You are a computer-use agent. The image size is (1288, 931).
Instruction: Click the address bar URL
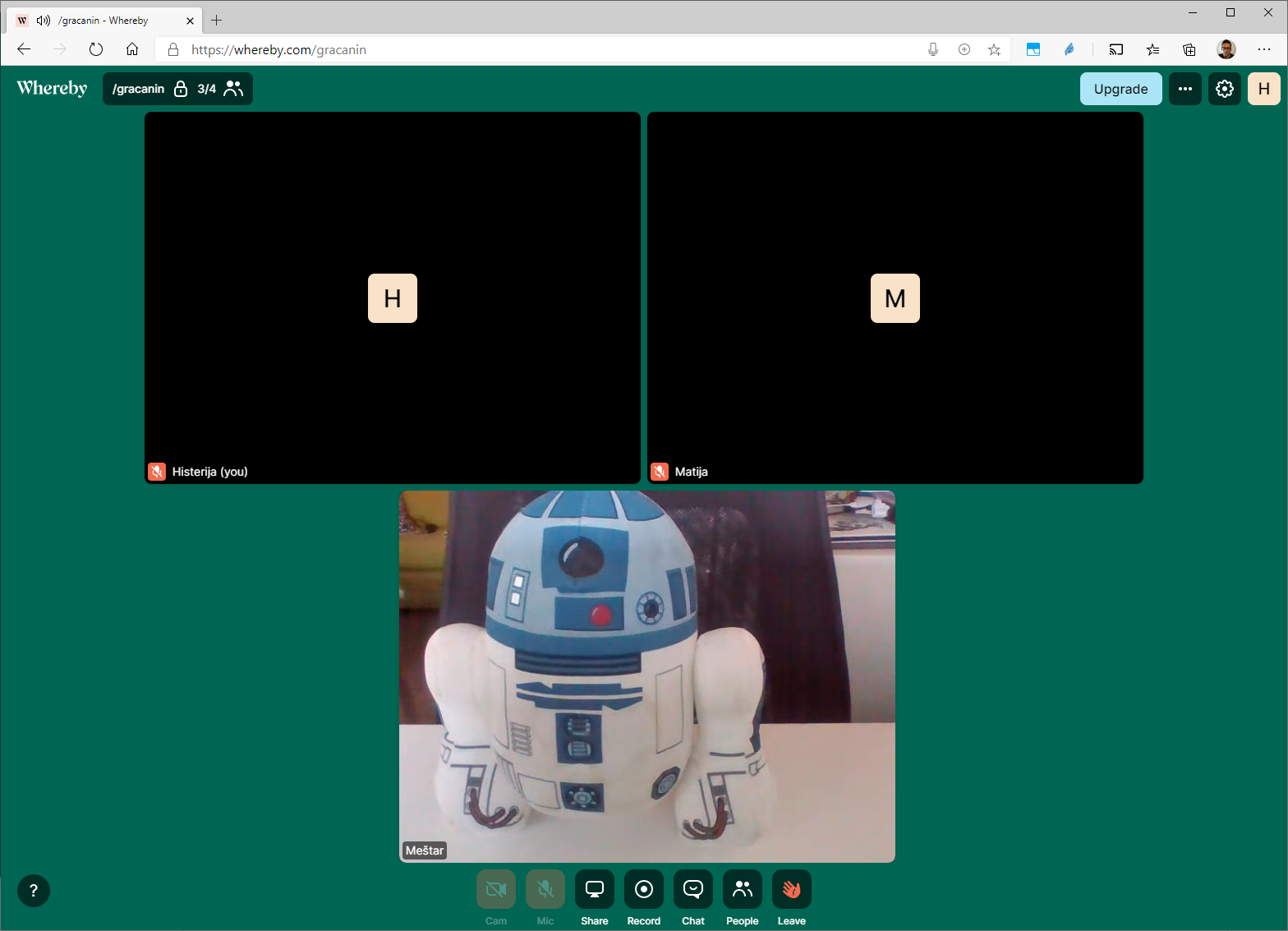point(278,49)
